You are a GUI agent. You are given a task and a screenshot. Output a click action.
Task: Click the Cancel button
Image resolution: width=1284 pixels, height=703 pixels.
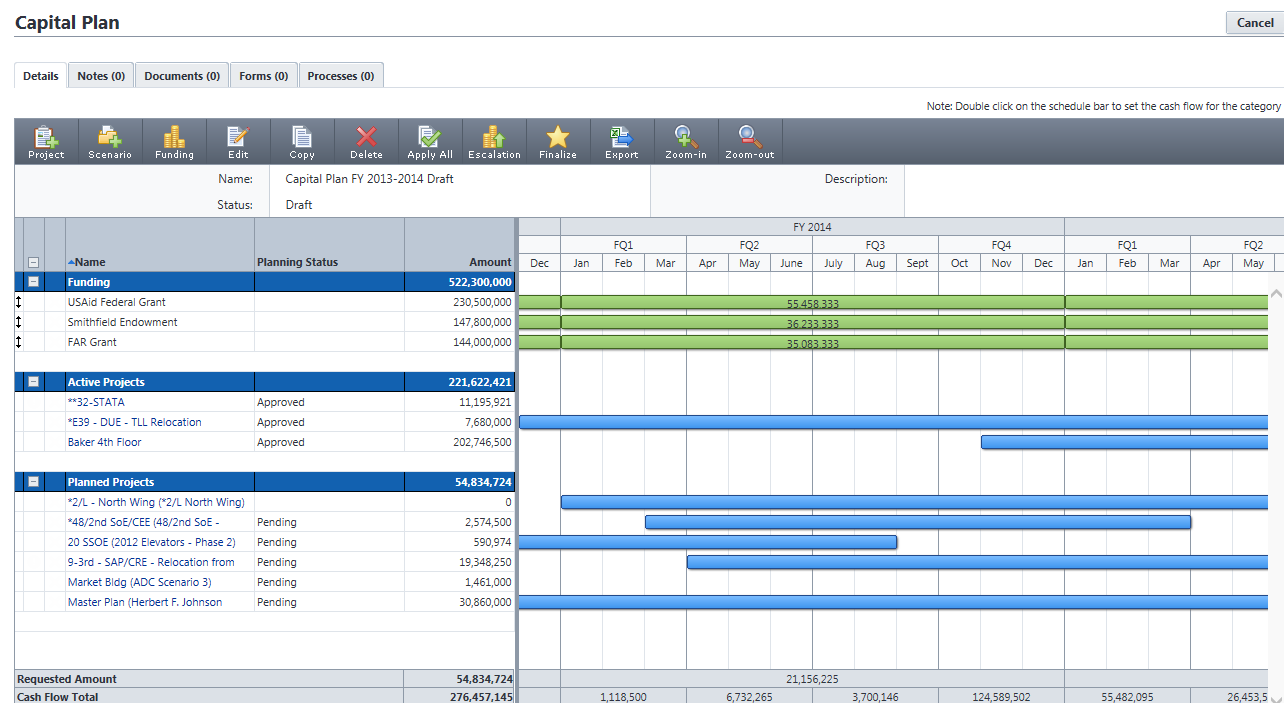click(1254, 23)
